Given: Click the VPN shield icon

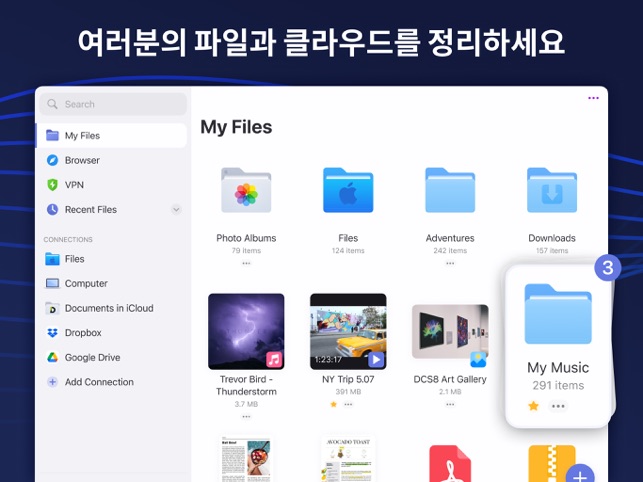Looking at the screenshot, I should (x=52, y=185).
